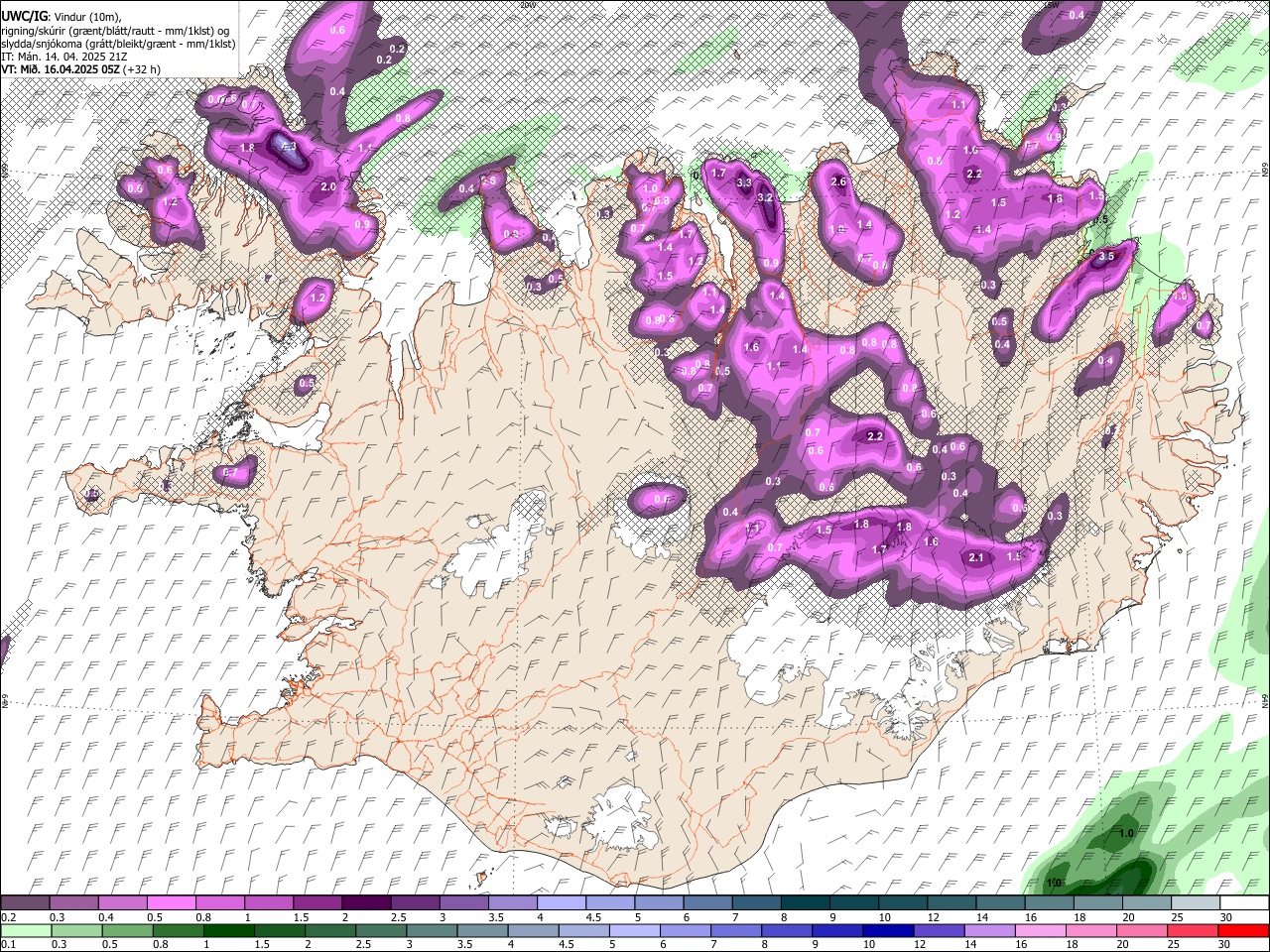Pick the red 30 swatch in rain scale
The width and height of the screenshot is (1270, 952).
point(1244,930)
